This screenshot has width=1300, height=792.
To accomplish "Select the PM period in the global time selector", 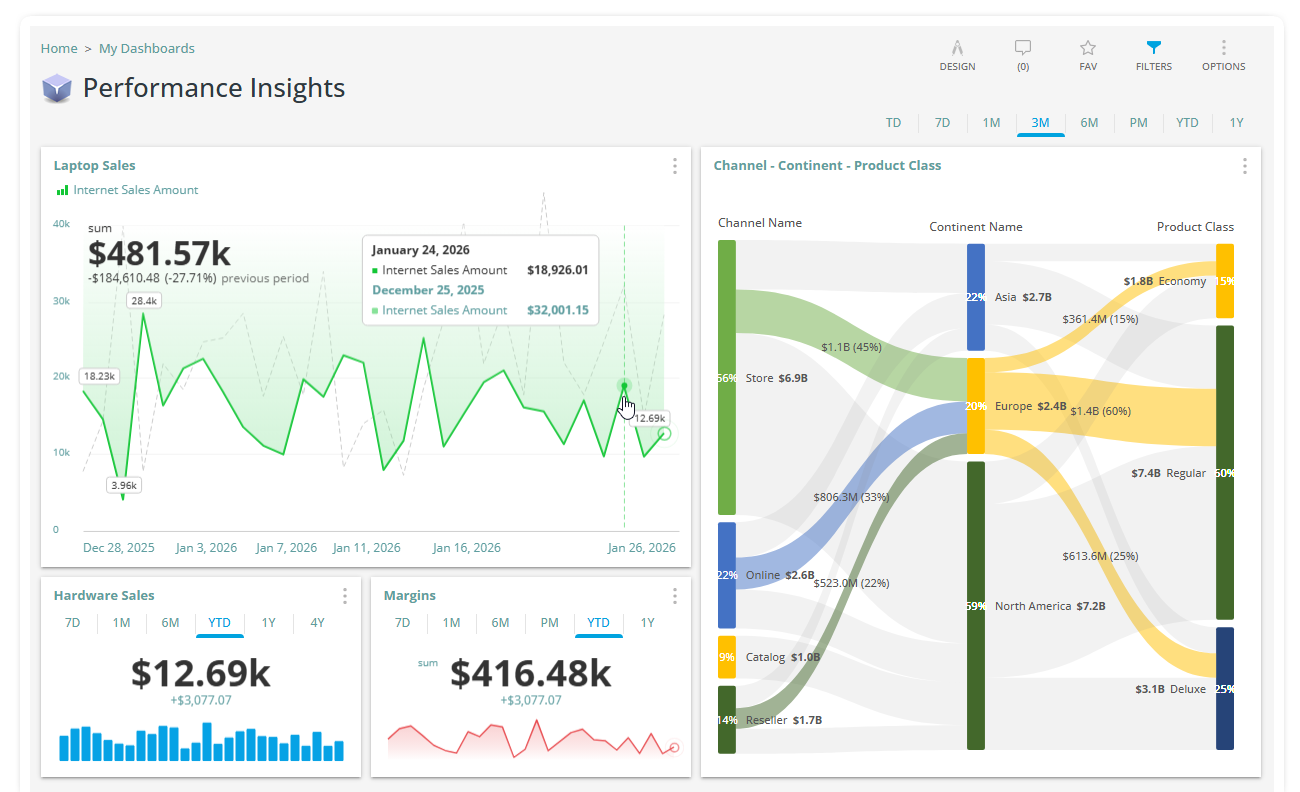I will point(1138,122).
